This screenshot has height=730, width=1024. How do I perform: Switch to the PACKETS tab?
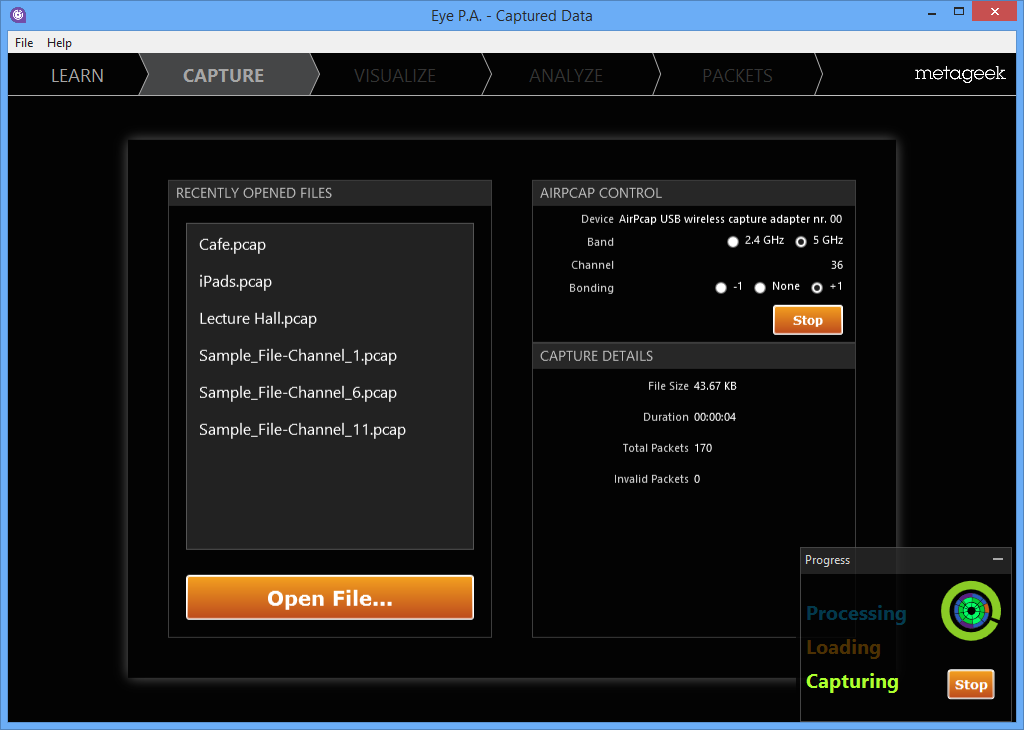(x=737, y=75)
